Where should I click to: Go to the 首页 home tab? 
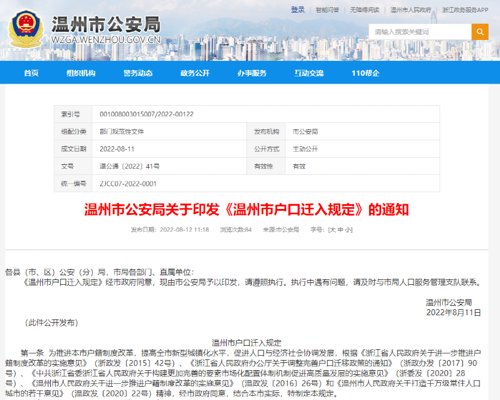click(x=31, y=73)
